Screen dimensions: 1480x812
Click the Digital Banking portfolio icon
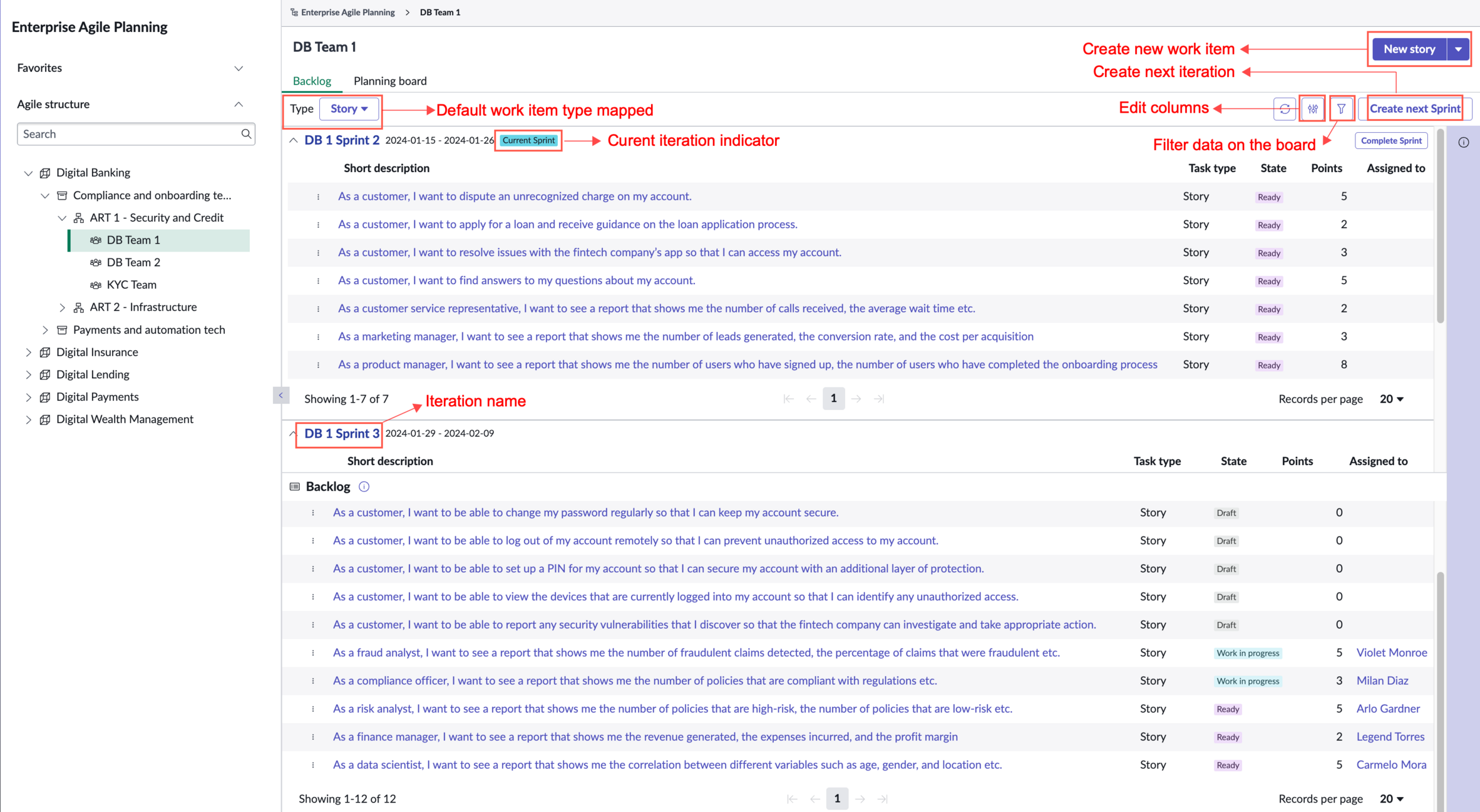coord(45,173)
